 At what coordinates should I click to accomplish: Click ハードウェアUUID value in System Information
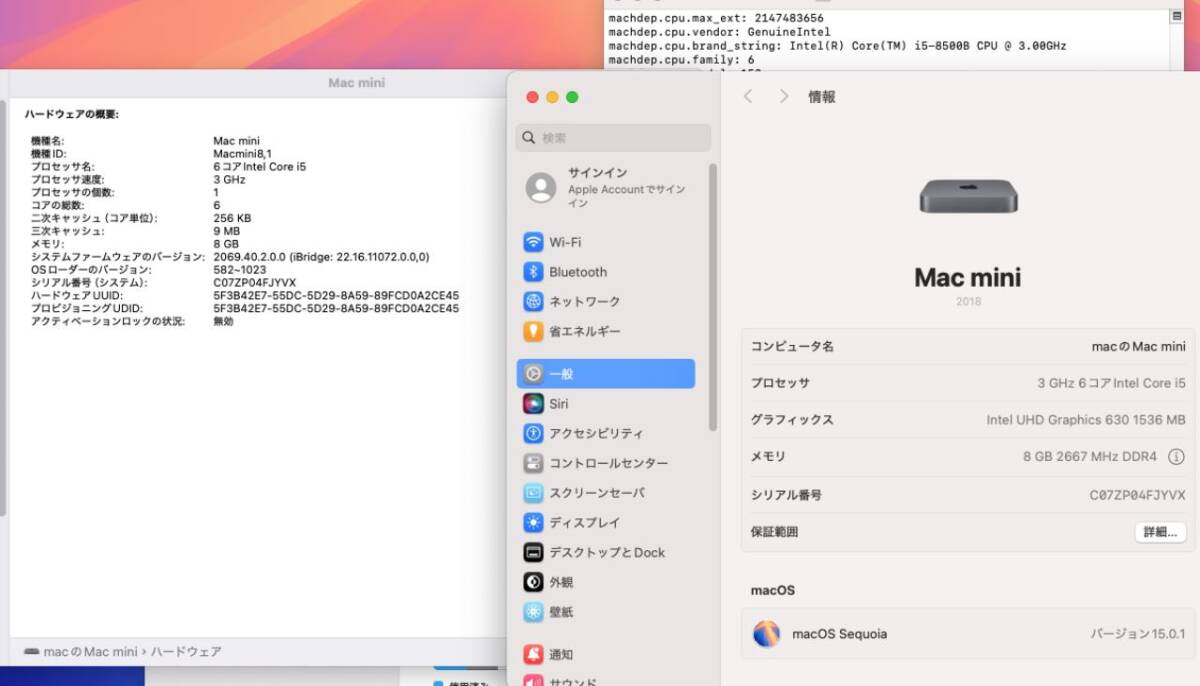tap(336, 296)
